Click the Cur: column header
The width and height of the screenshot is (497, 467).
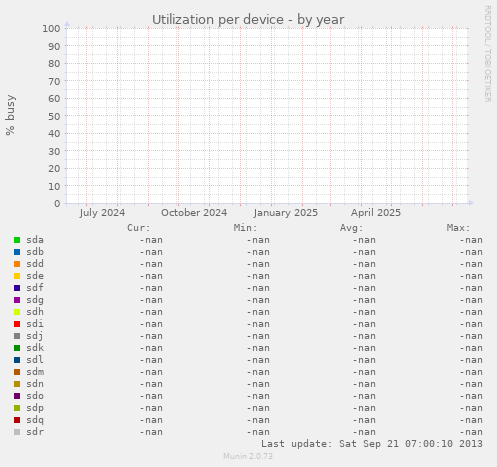pos(139,228)
